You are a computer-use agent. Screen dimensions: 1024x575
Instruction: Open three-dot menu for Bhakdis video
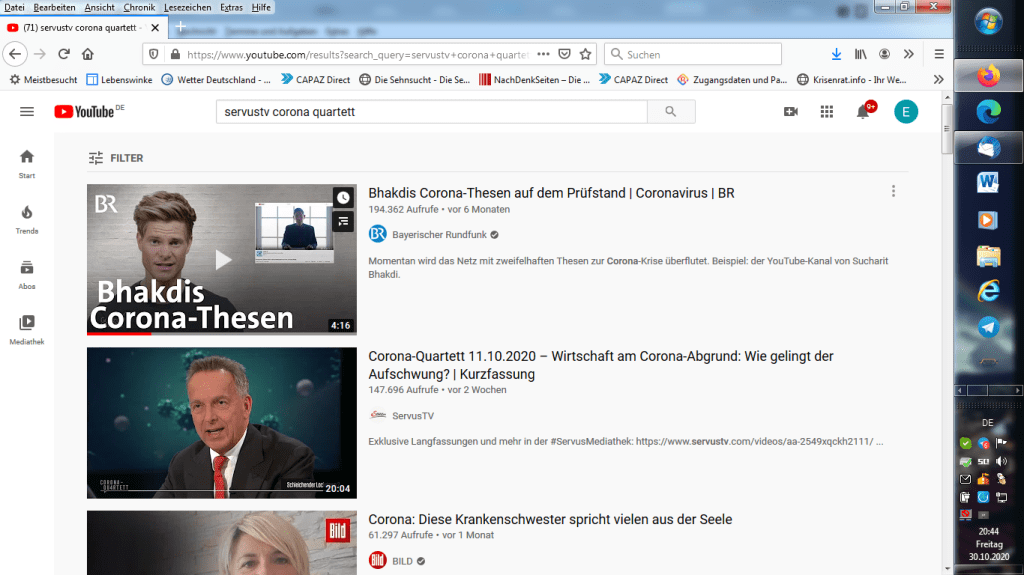click(893, 192)
